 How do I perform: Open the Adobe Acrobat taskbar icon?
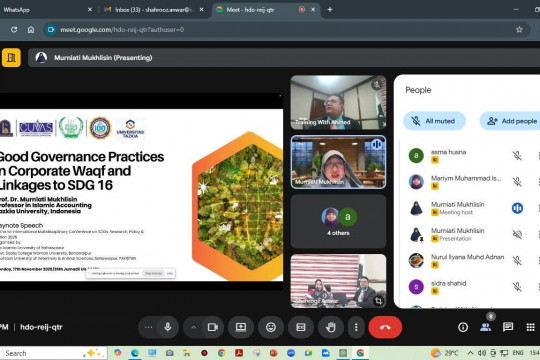pyautogui.click(x=239, y=353)
